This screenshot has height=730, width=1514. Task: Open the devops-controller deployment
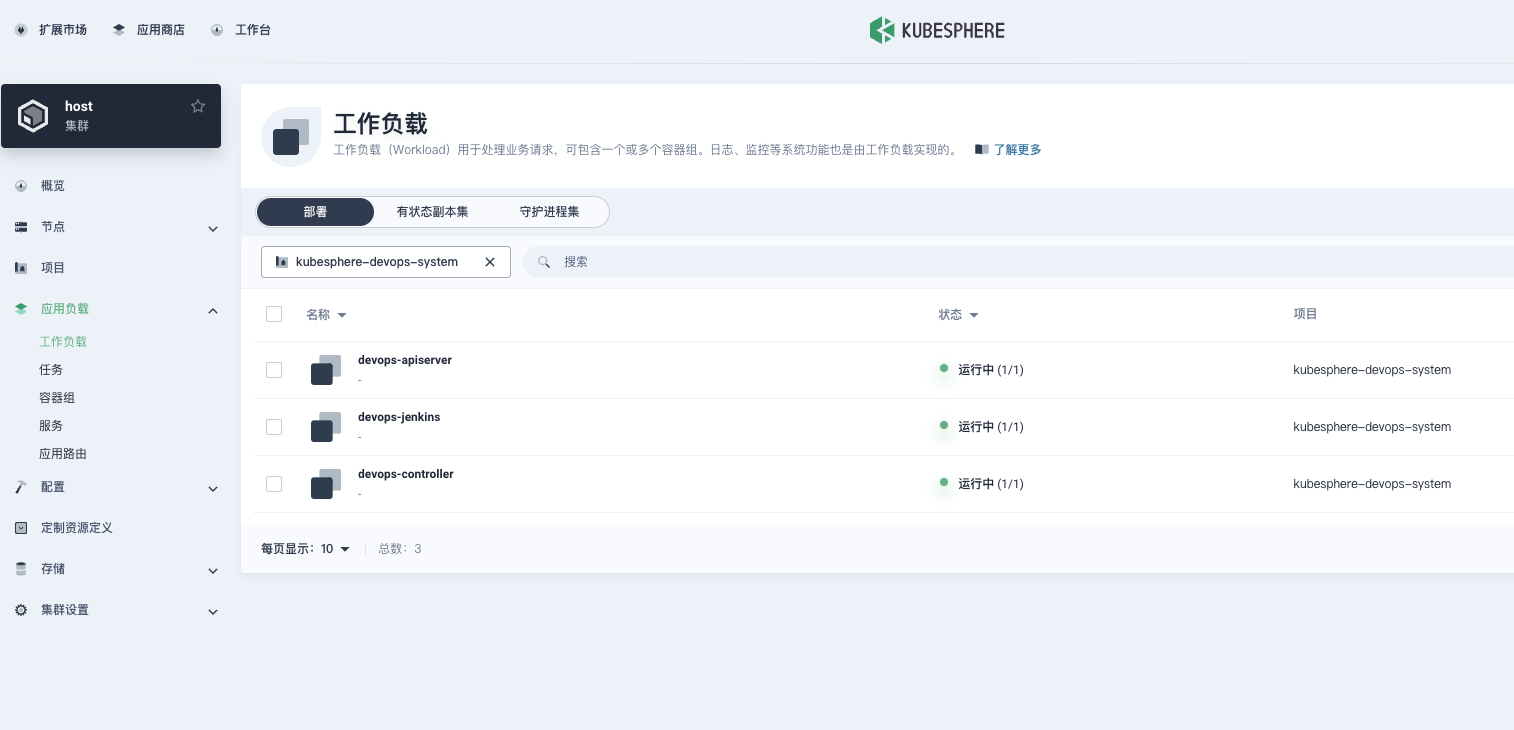(406, 474)
